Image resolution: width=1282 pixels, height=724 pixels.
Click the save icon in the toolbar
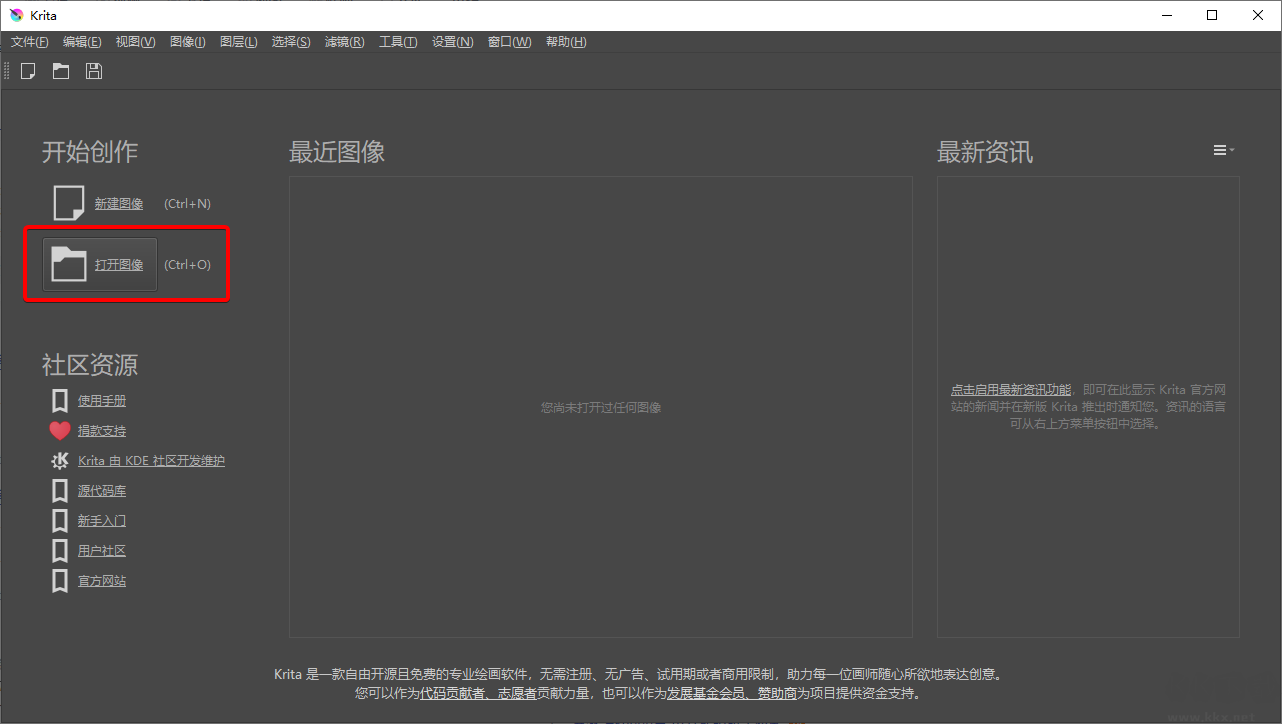coord(93,70)
